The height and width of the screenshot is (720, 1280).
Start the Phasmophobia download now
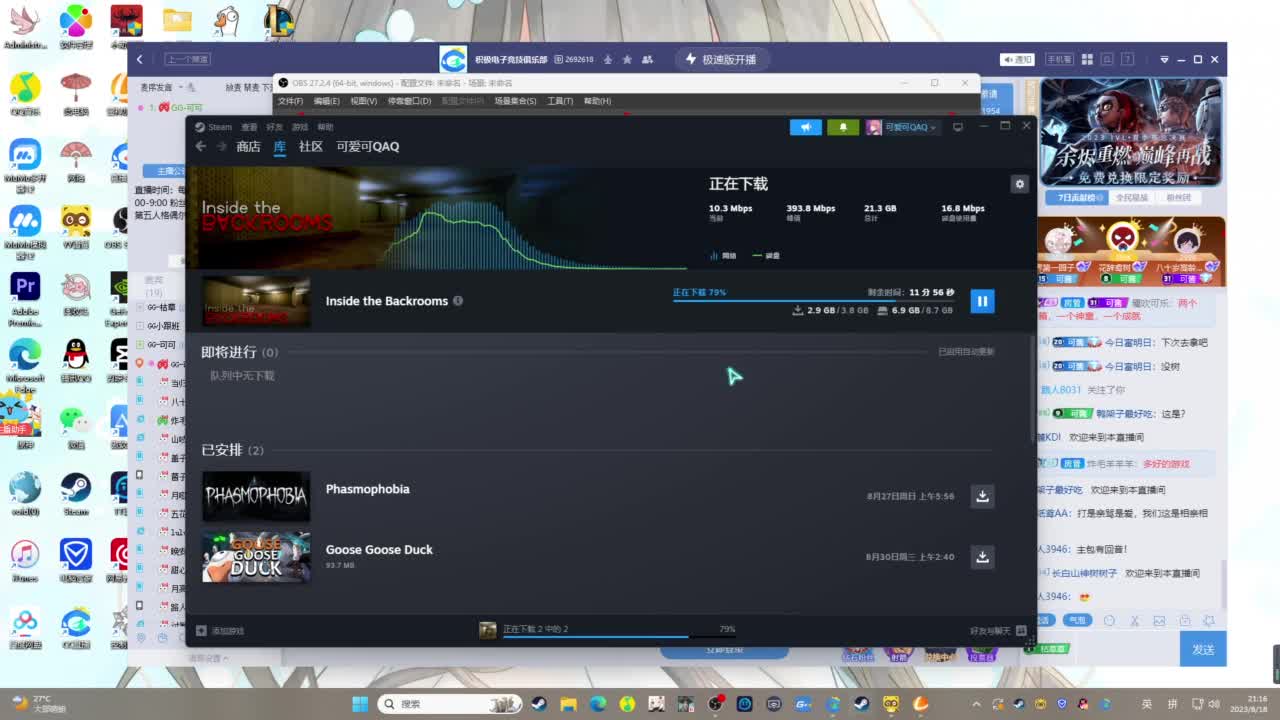(x=982, y=496)
